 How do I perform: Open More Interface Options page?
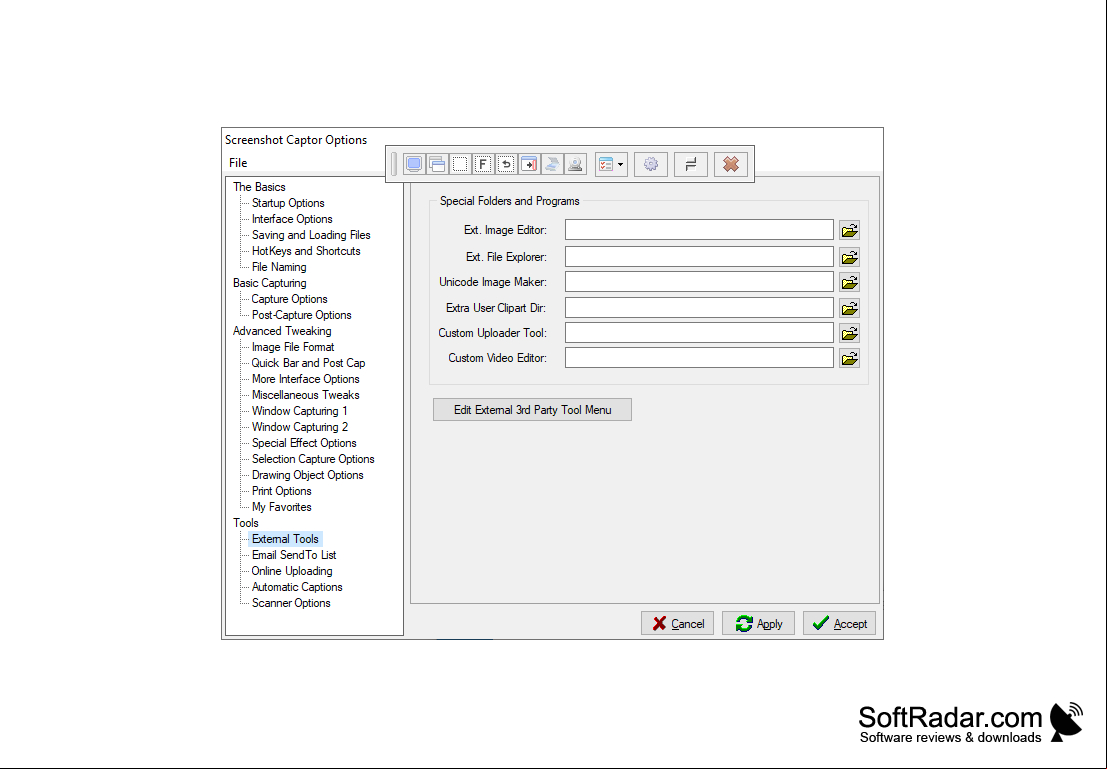306,379
